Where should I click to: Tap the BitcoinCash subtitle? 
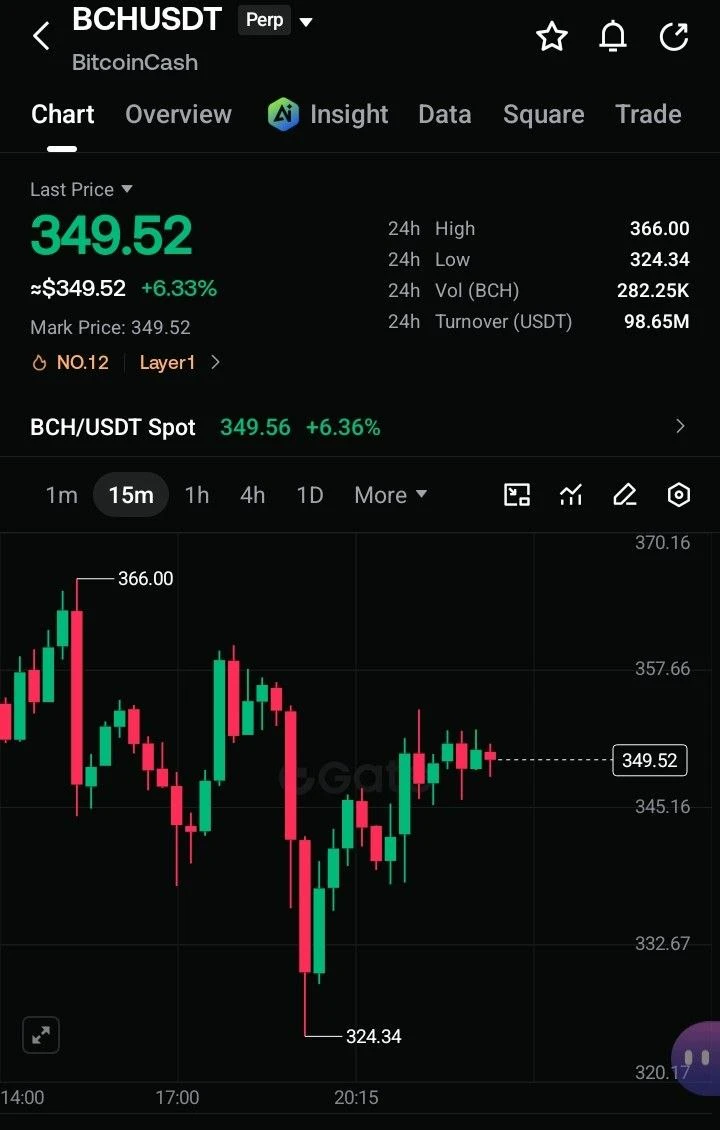click(135, 62)
